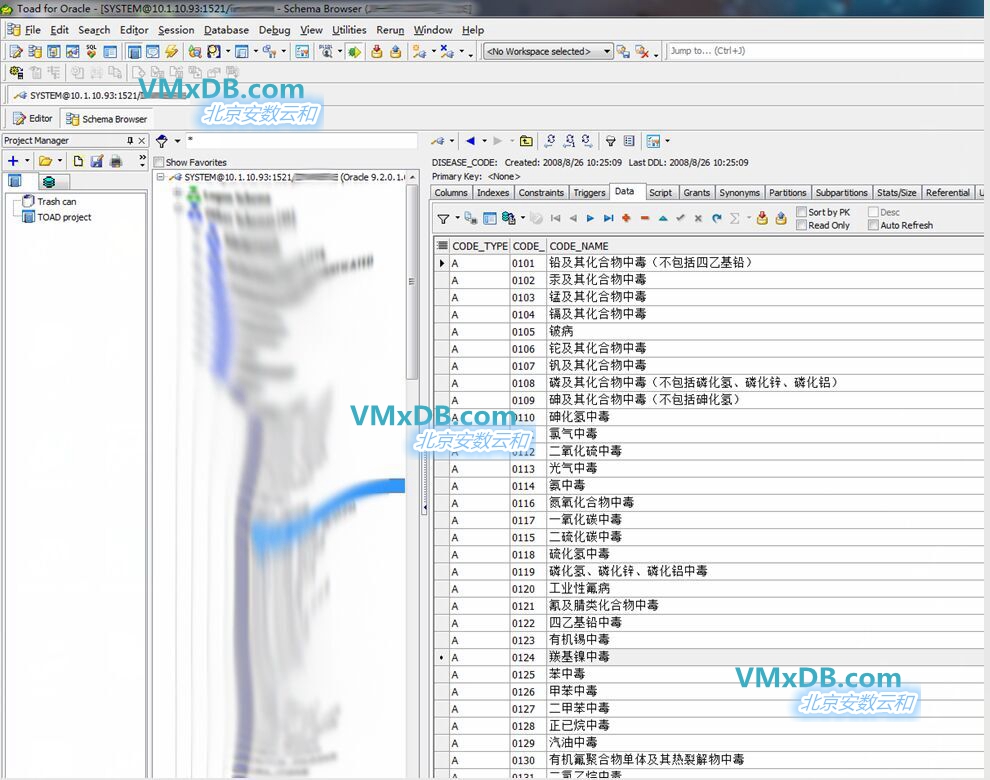This screenshot has height=780, width=990.
Task: Click the main toolbar commit icon
Action: [x=377, y=51]
